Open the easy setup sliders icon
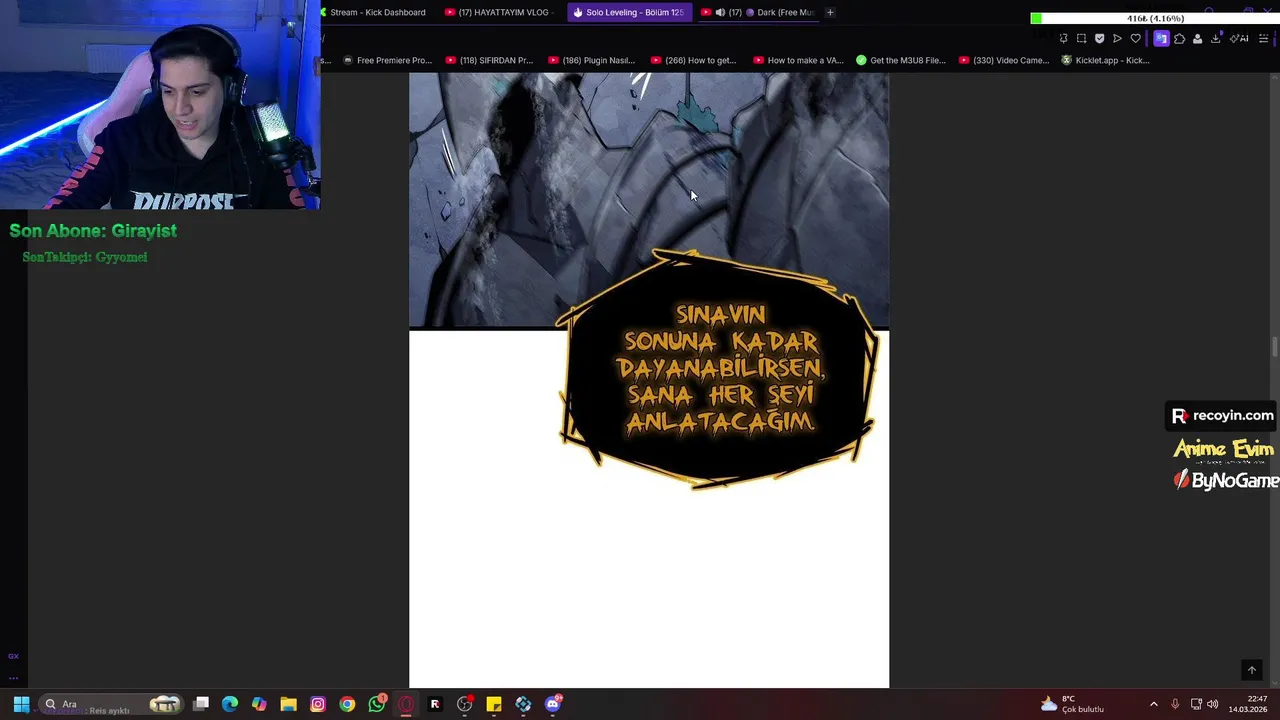This screenshot has width=1280, height=720. pos(1264,39)
